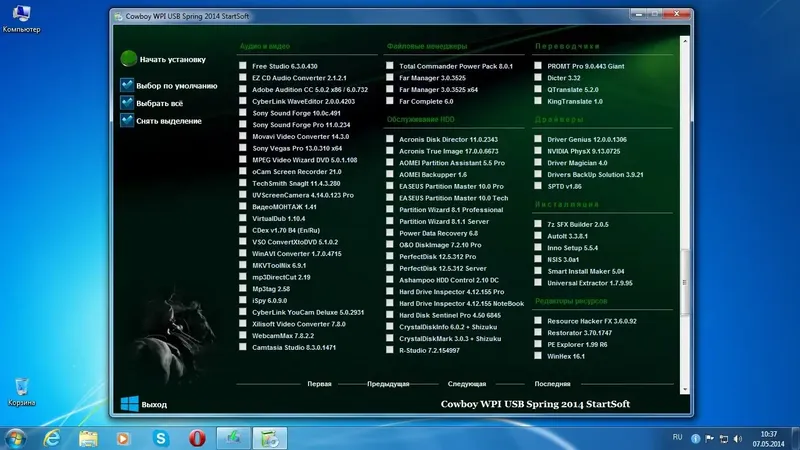The image size is (800, 450).
Task: Check Universal Extractor 1.7.9.95
Action: tap(538, 282)
